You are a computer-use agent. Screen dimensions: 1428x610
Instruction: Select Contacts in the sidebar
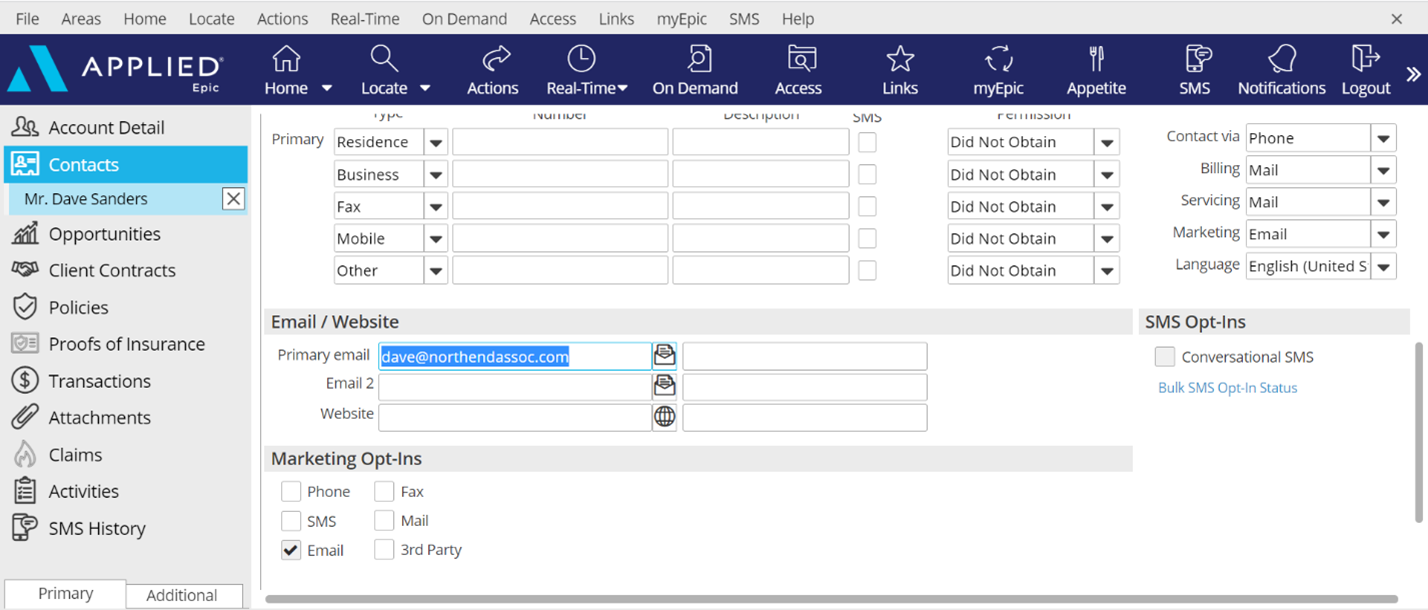click(125, 164)
